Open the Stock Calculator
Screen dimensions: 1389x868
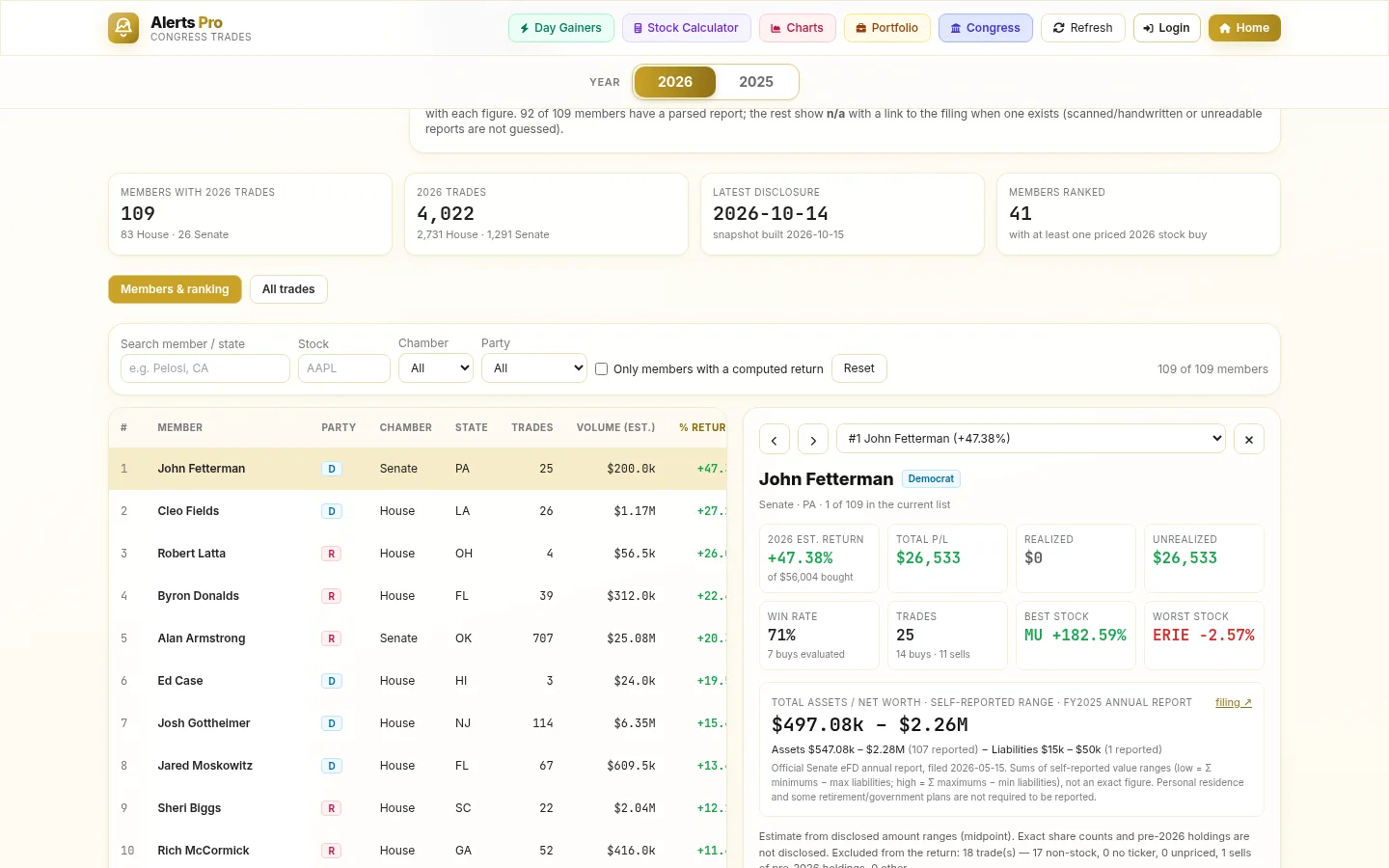click(x=686, y=28)
